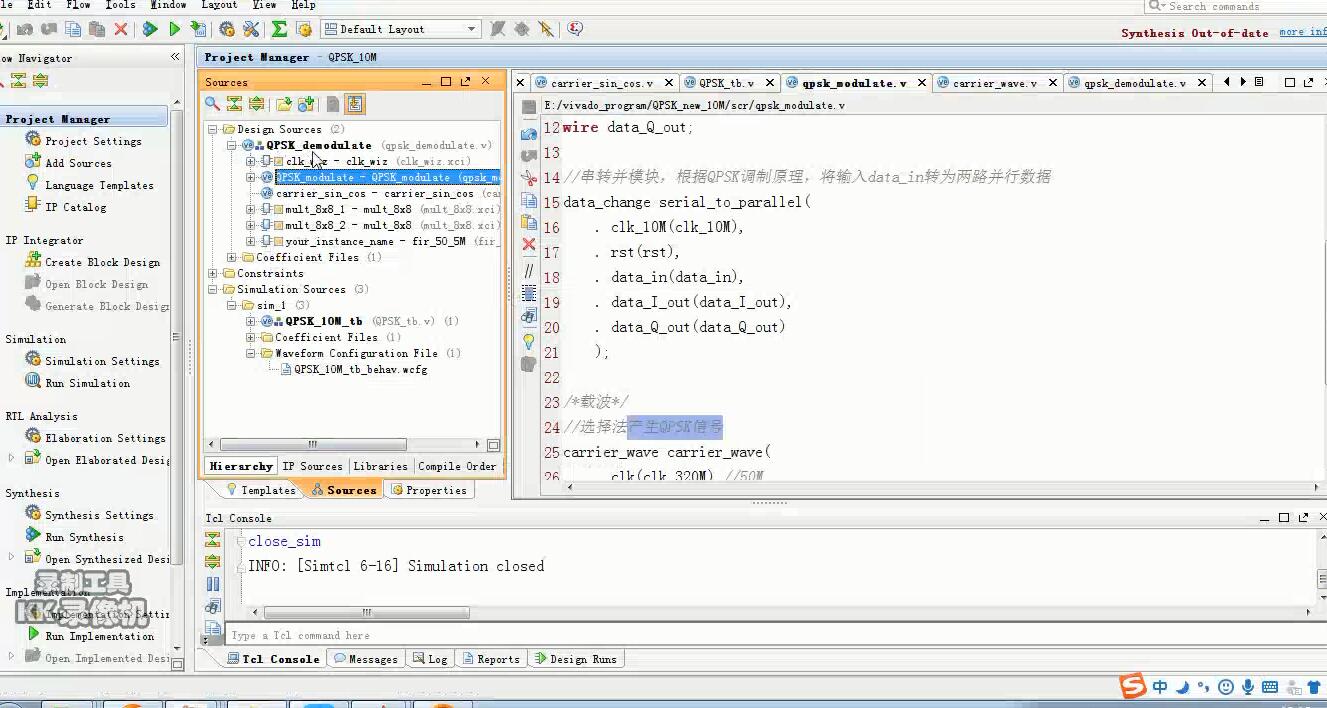The width and height of the screenshot is (1327, 708).
Task: Click the 'more info' link at top right
Action: [x=1302, y=32]
